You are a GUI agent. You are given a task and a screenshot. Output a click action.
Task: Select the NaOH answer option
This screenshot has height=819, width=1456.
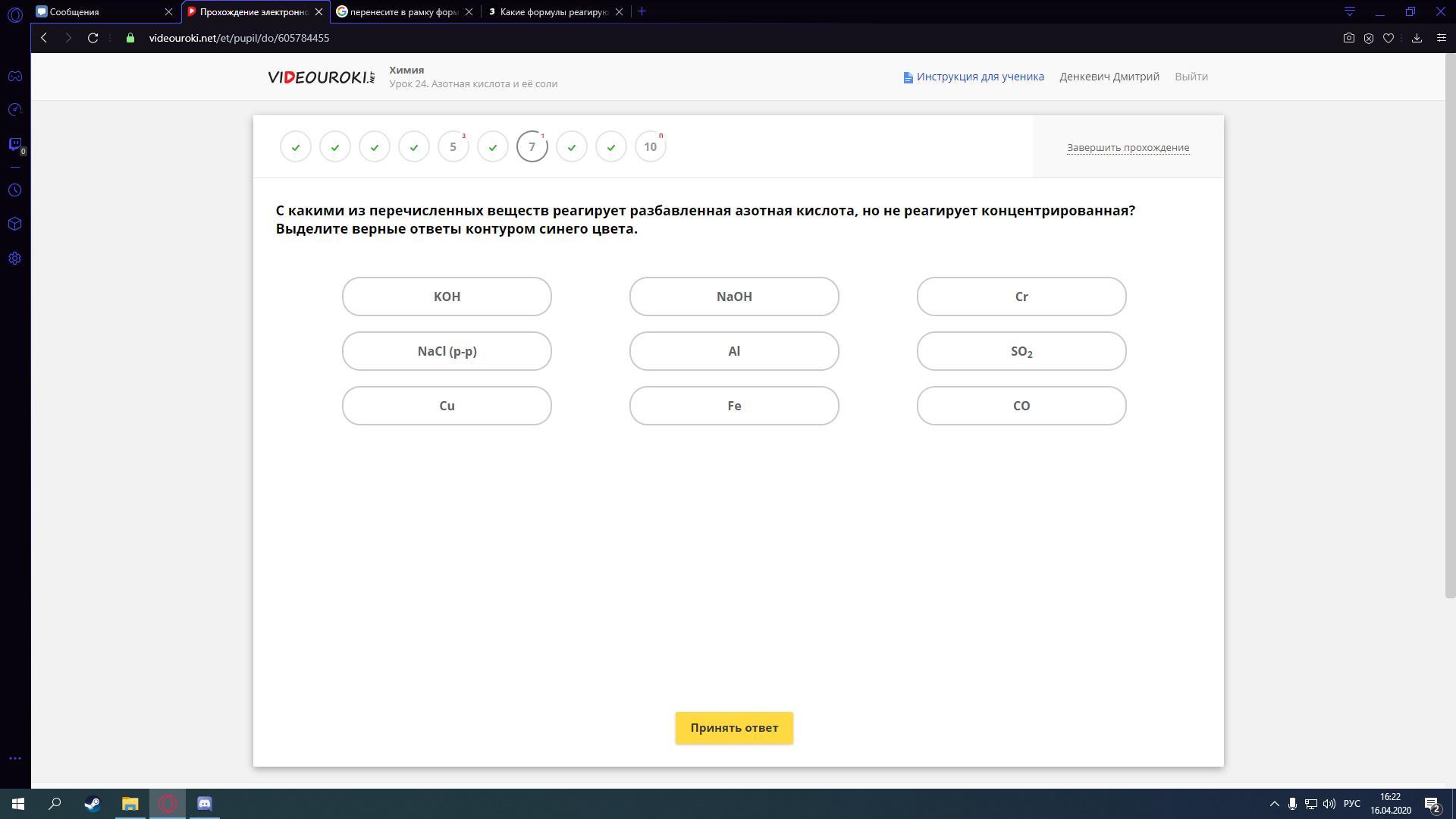[x=734, y=297]
